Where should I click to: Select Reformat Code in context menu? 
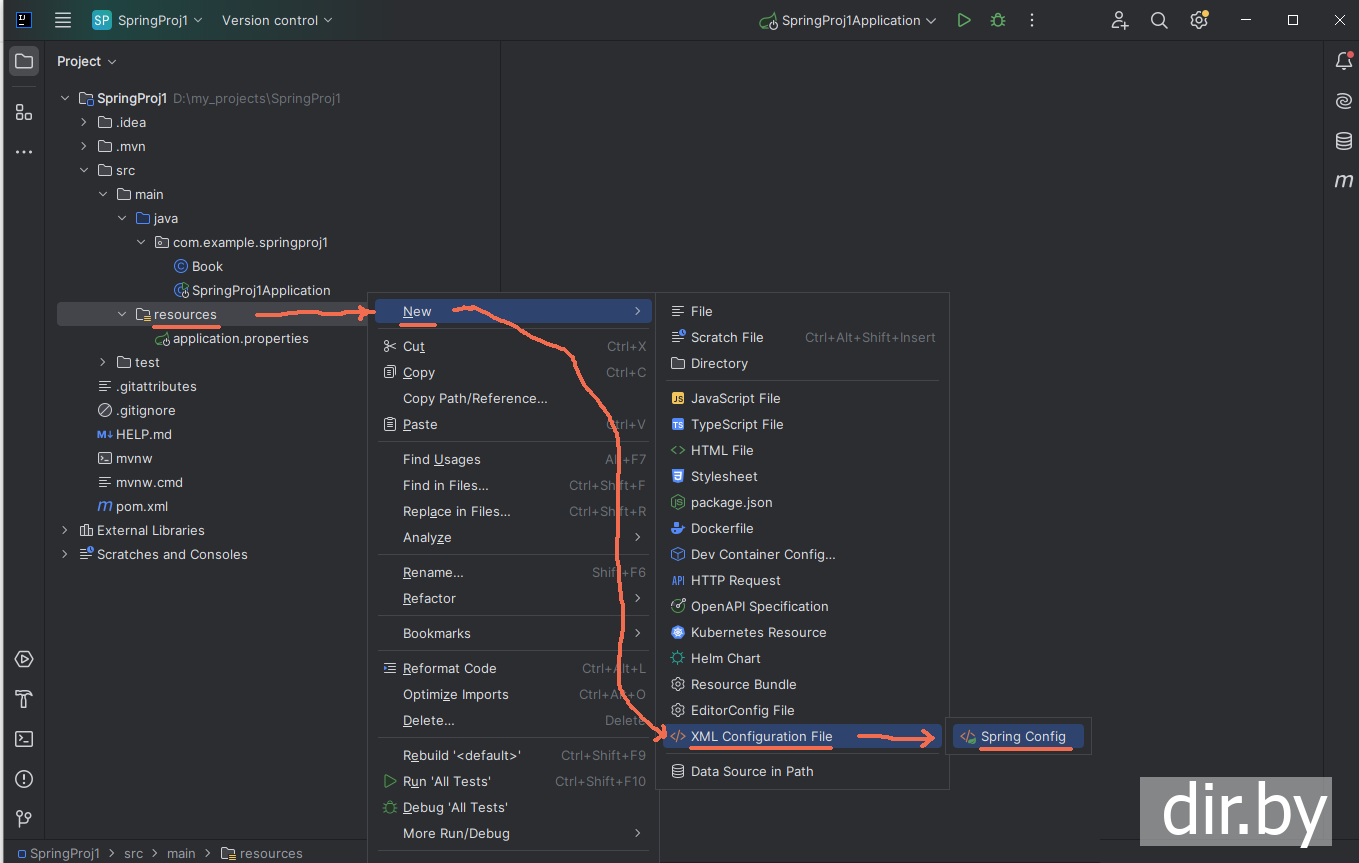[449, 668]
